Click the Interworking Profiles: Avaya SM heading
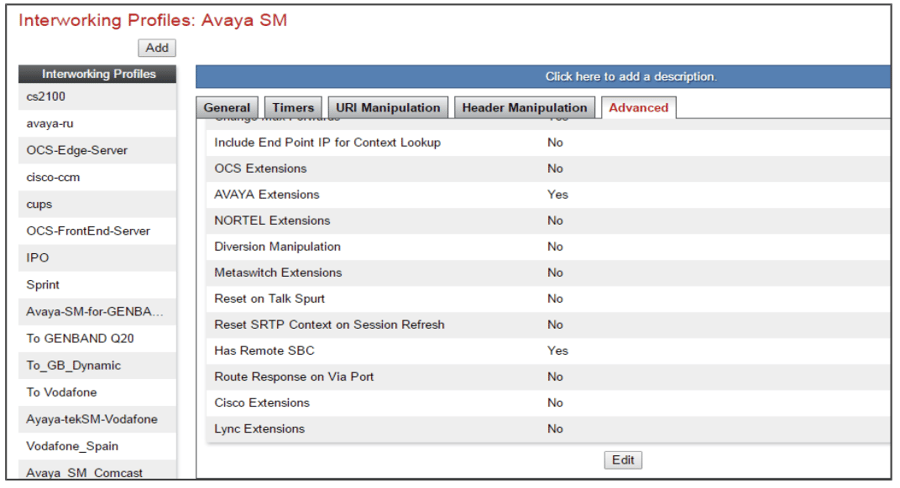The width and height of the screenshot is (900, 488). pyautogui.click(x=153, y=20)
